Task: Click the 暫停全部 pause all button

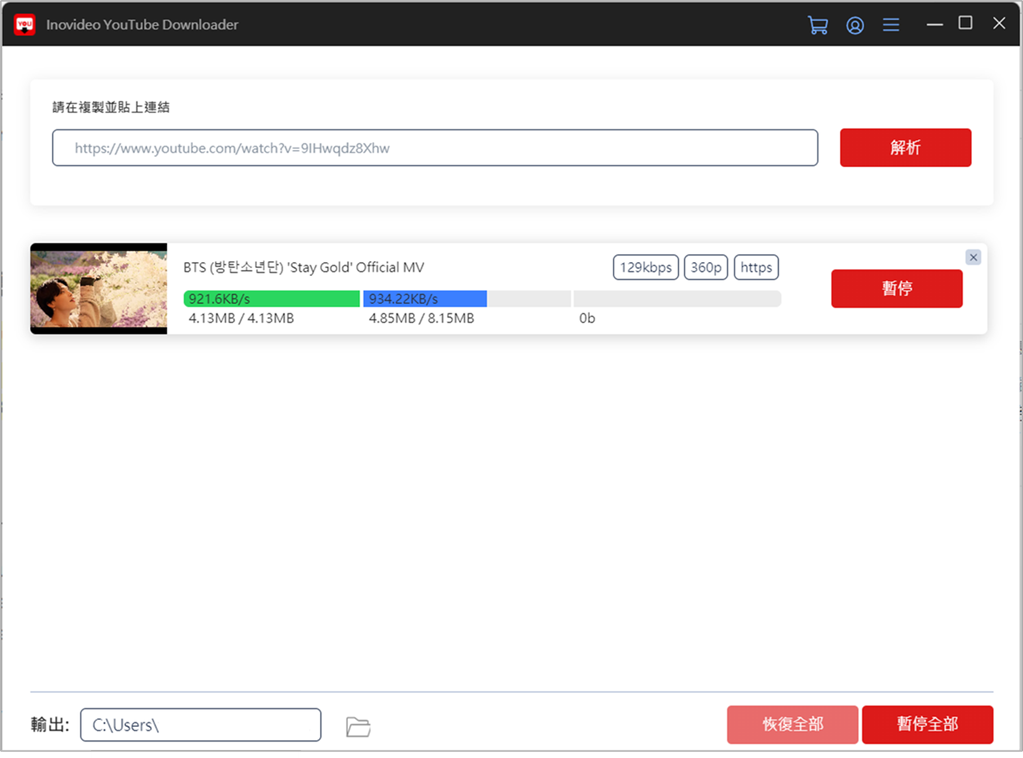Action: pos(927,724)
